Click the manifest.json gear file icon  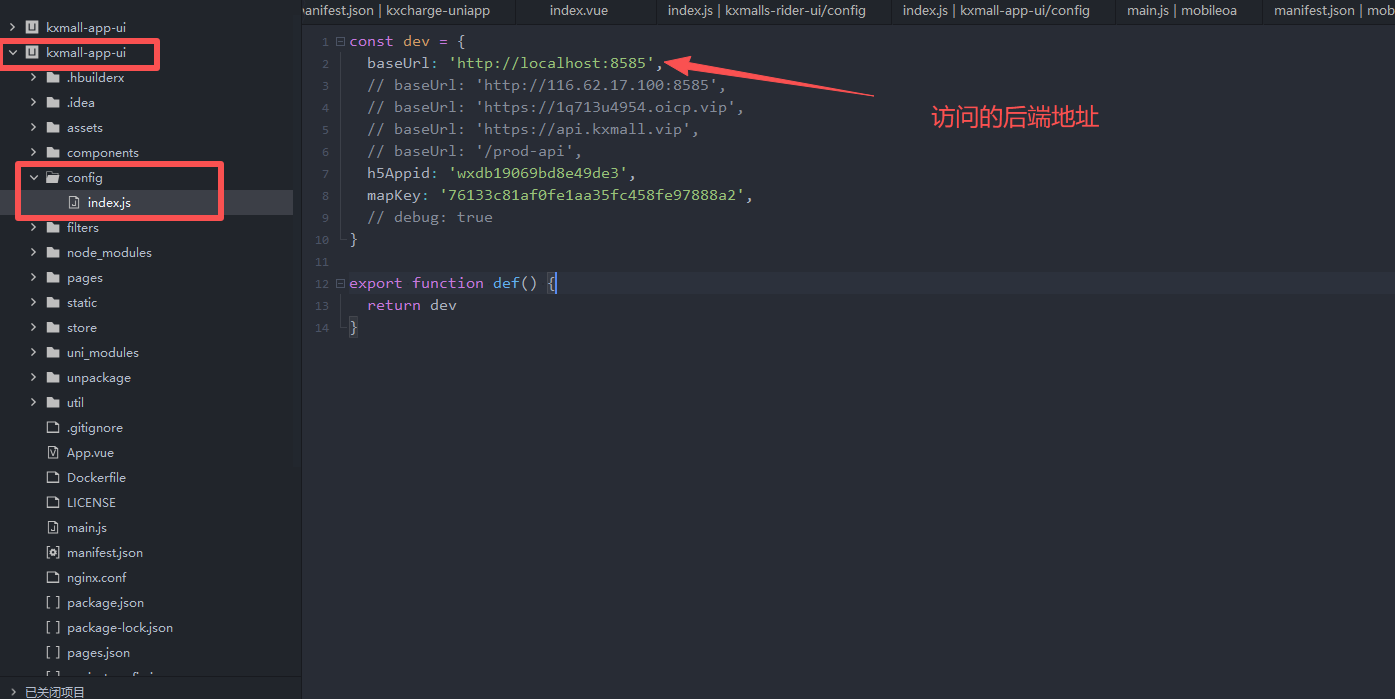click(x=53, y=553)
